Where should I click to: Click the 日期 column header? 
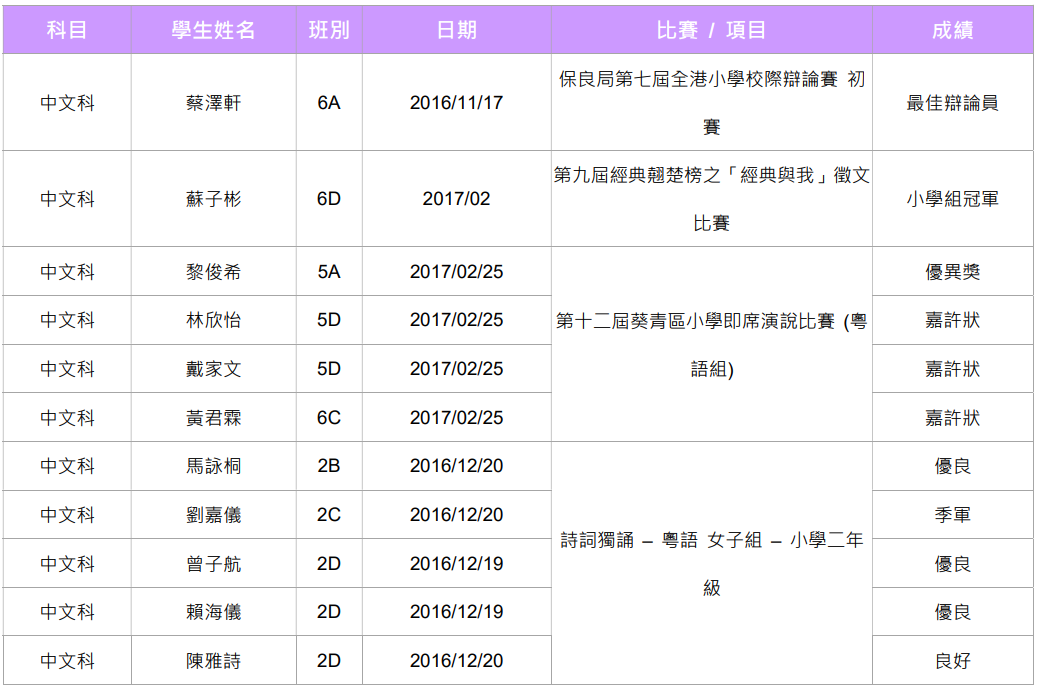456,30
